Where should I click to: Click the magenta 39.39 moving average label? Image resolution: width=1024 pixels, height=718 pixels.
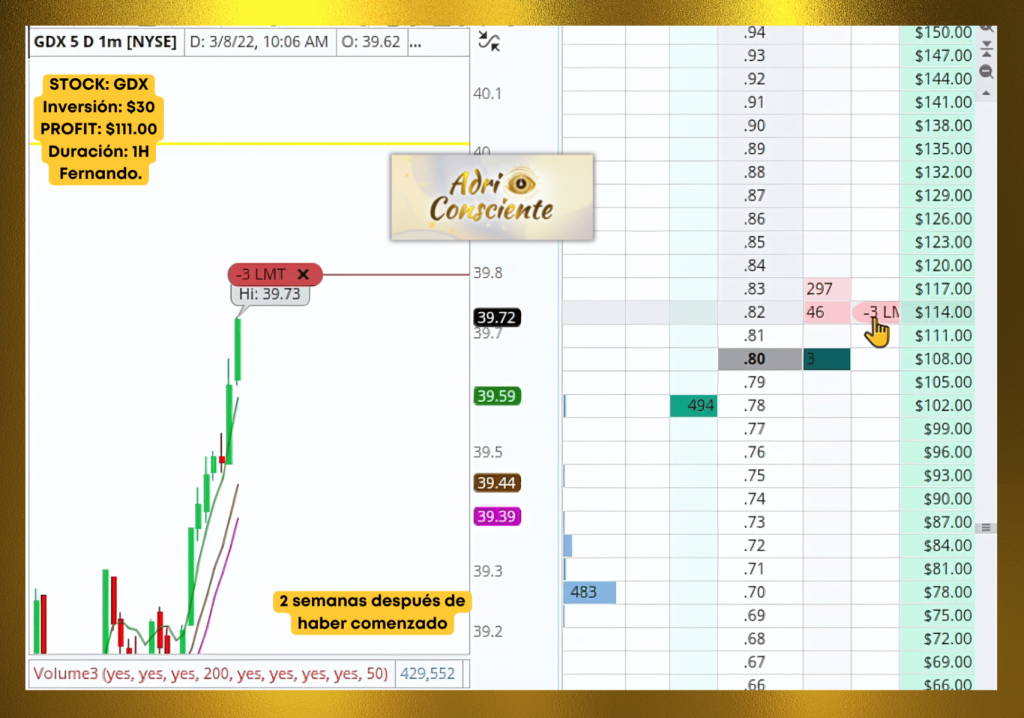tap(496, 516)
